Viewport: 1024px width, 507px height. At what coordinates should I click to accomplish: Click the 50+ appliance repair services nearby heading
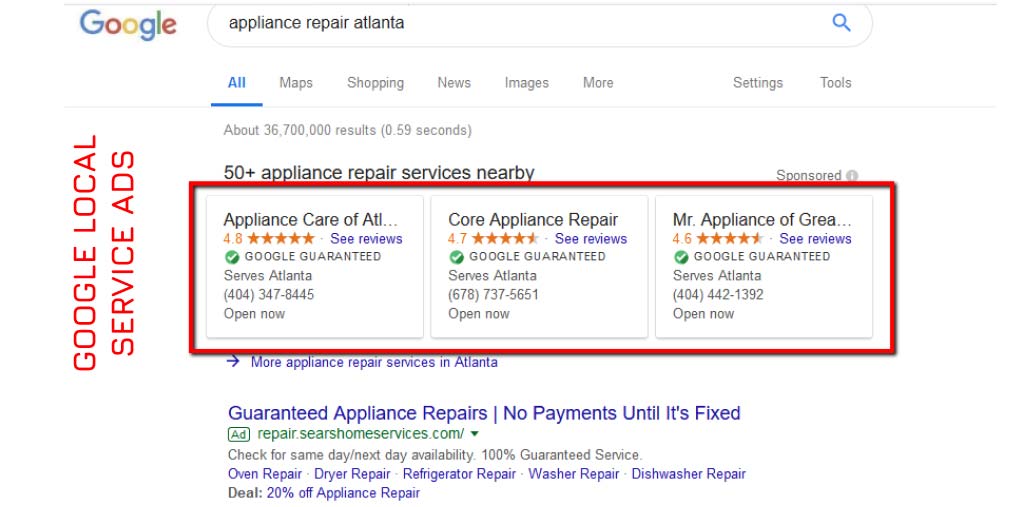379,172
